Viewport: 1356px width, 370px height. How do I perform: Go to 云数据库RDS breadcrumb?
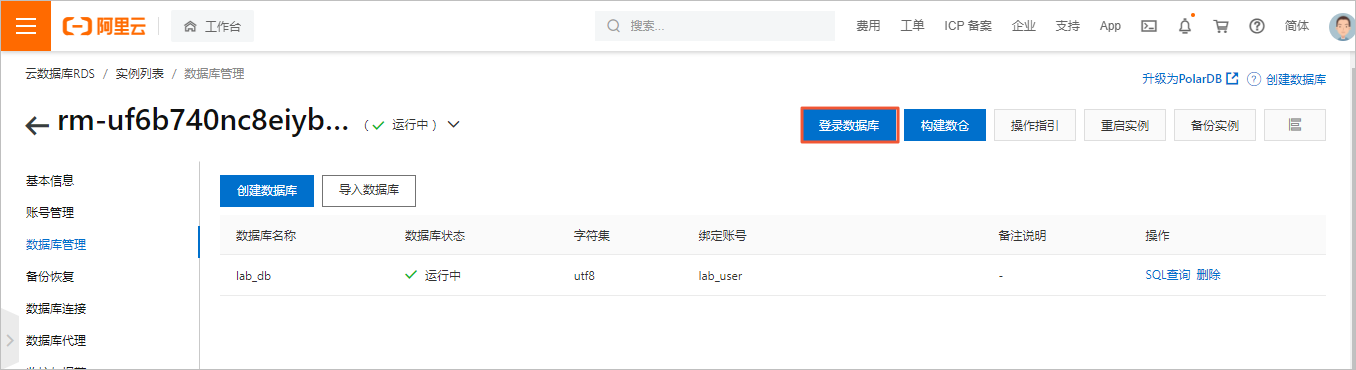coord(60,74)
